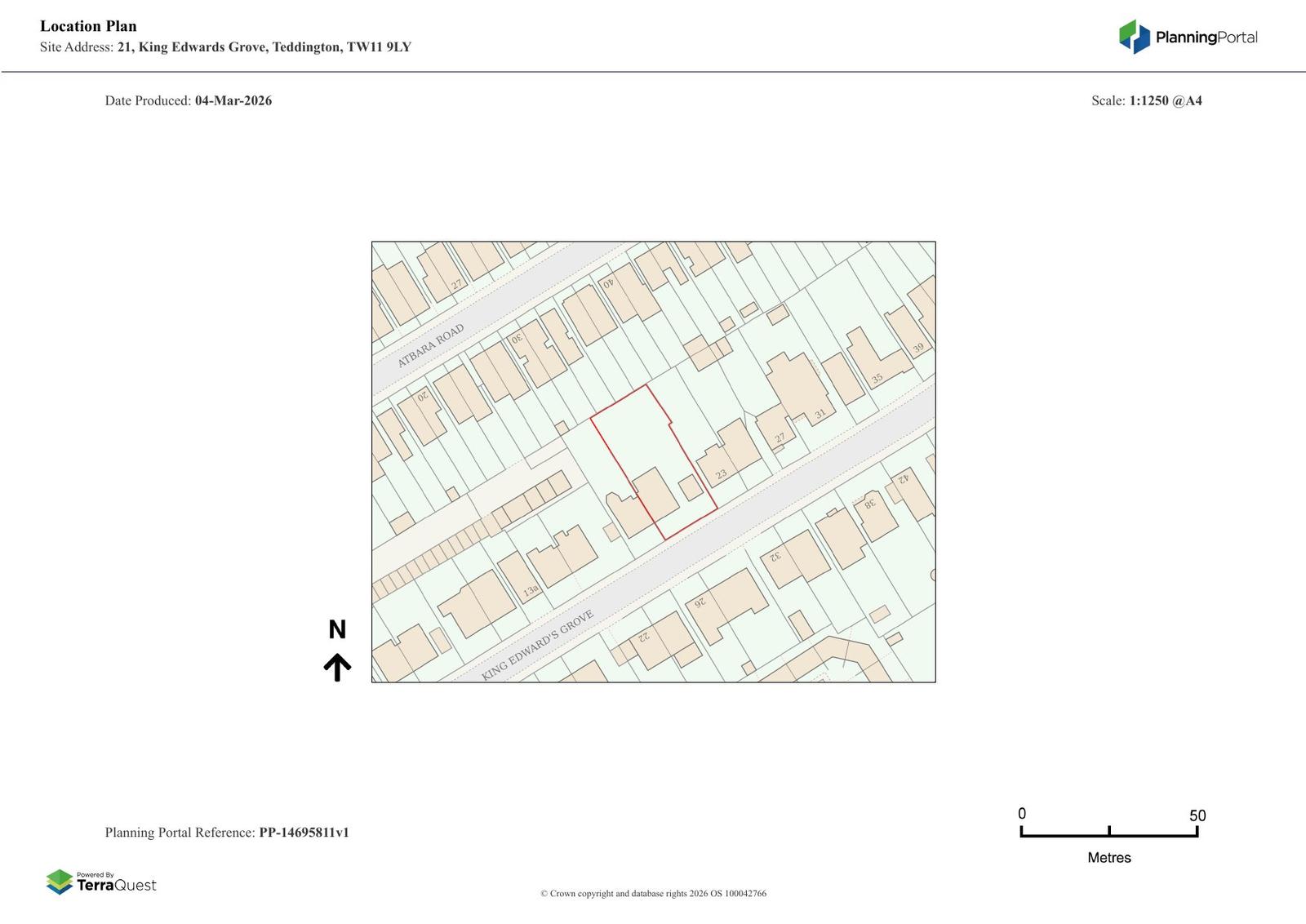Click house number 13a on map
Image resolution: width=1306 pixels, height=924 pixels.
531,590
